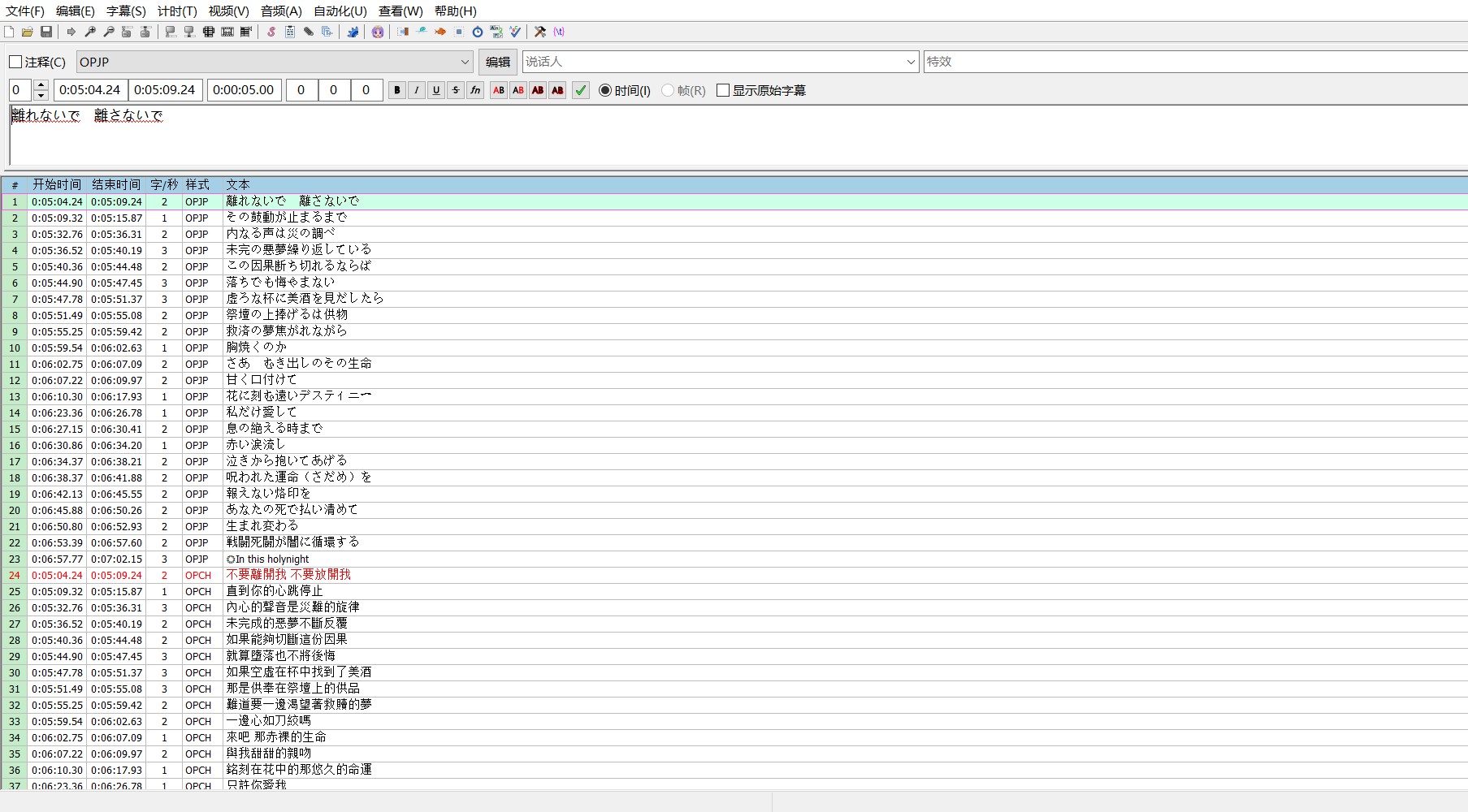The image size is (1468, 812).
Task: Open the Translation Assistant fish icon
Action: (440, 32)
